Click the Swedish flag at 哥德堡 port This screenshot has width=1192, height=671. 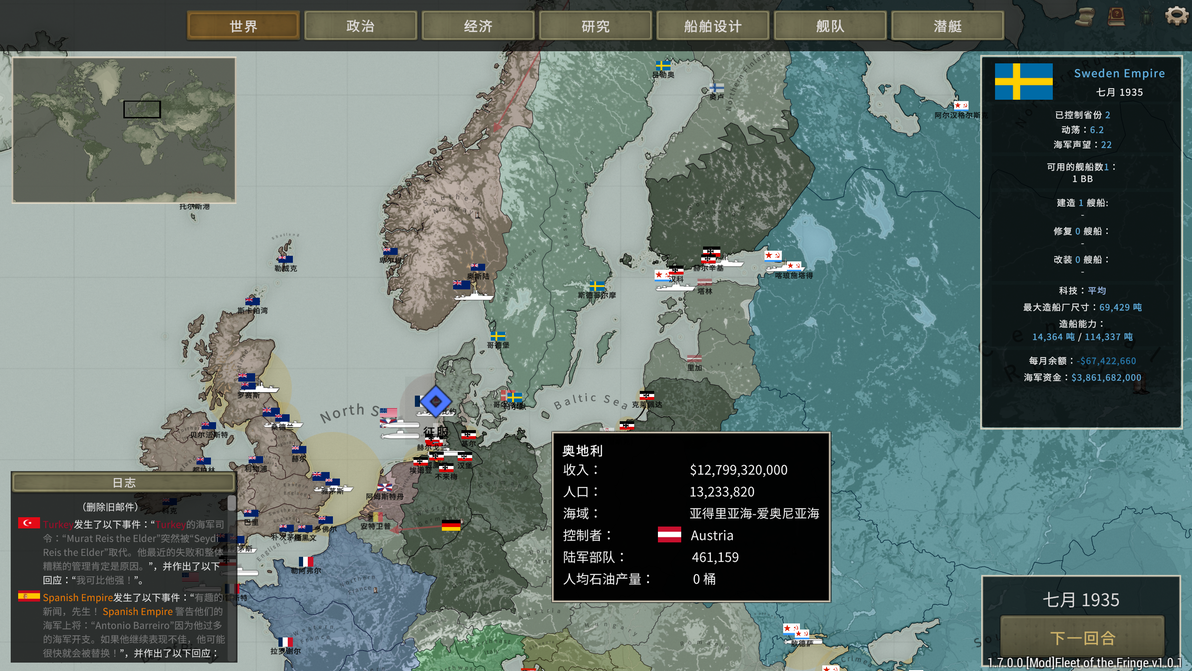(498, 336)
